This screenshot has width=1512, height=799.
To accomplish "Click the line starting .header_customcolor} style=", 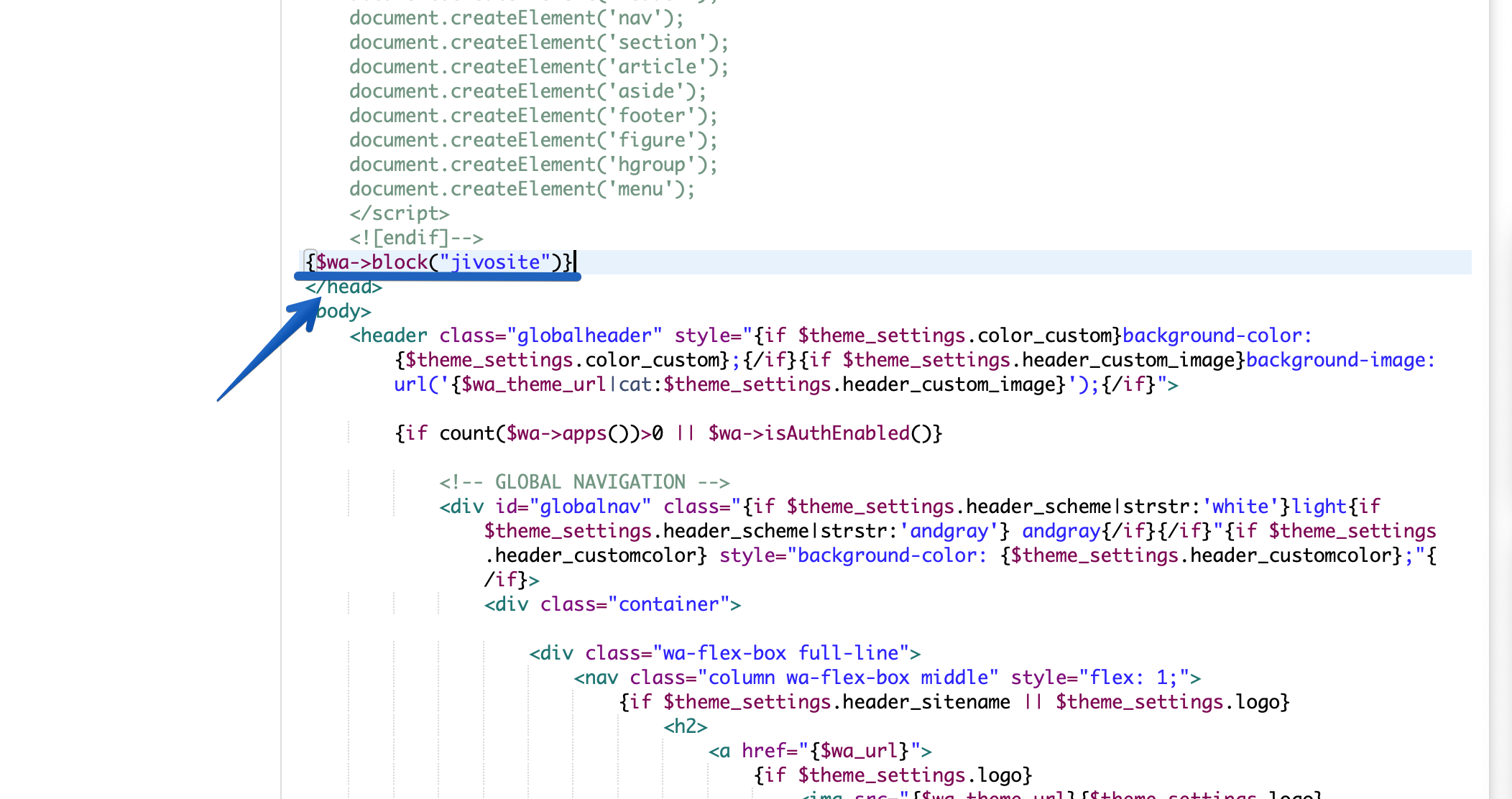I will [x=960, y=555].
